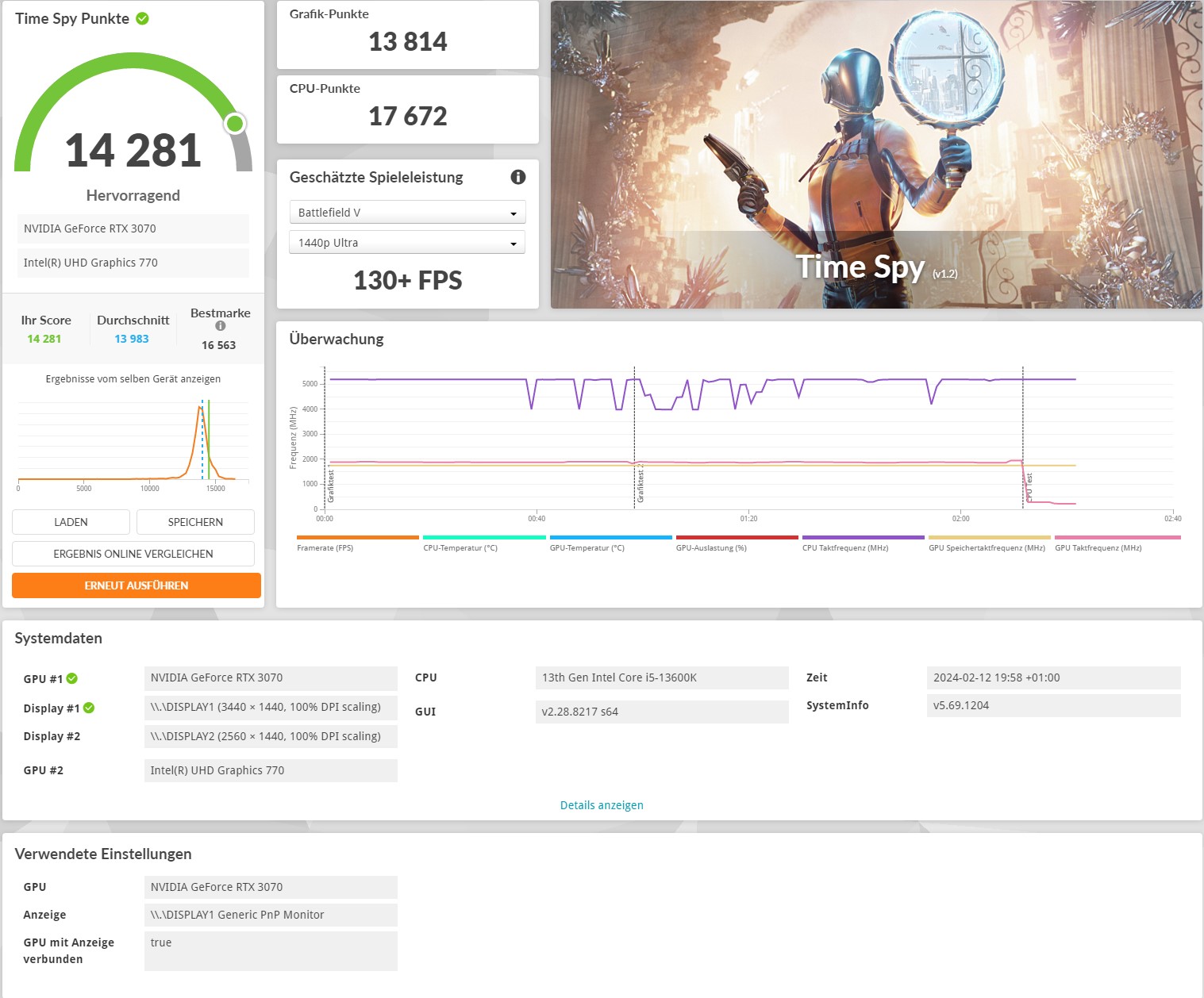Open the 1440p Ultra resolution dropdown

(407, 243)
